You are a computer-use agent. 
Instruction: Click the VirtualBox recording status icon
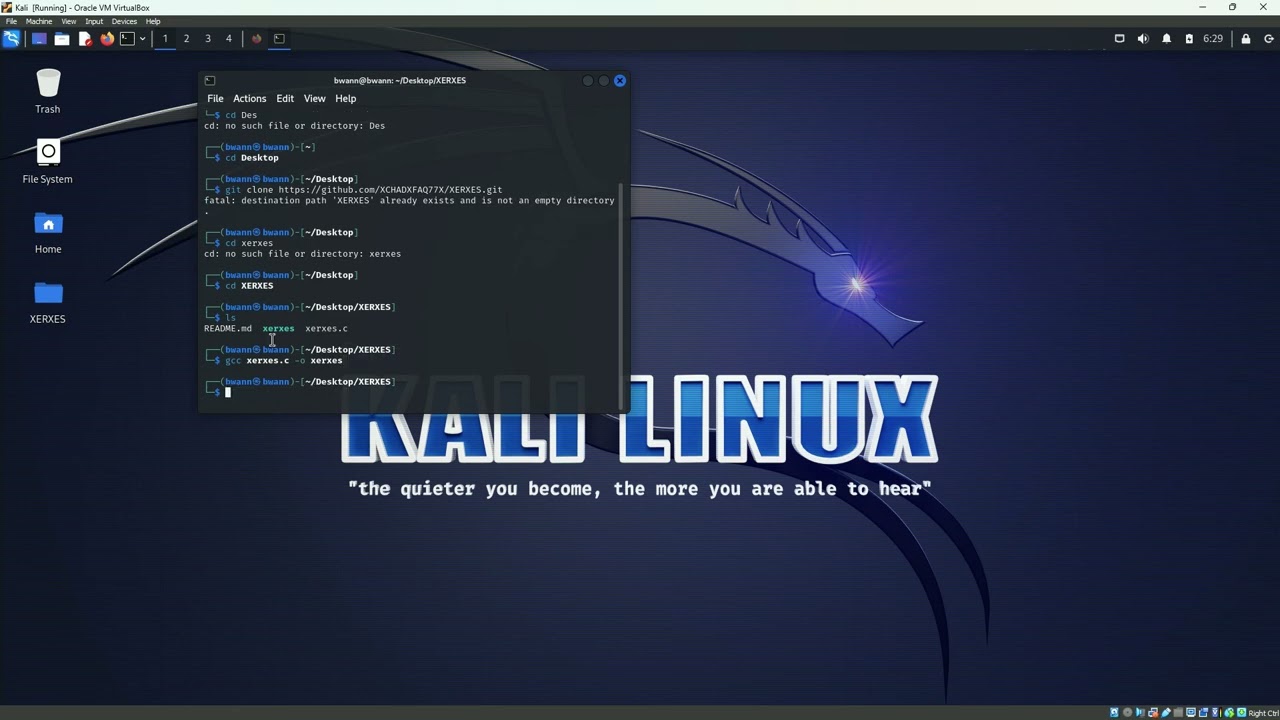pyautogui.click(x=1204, y=713)
